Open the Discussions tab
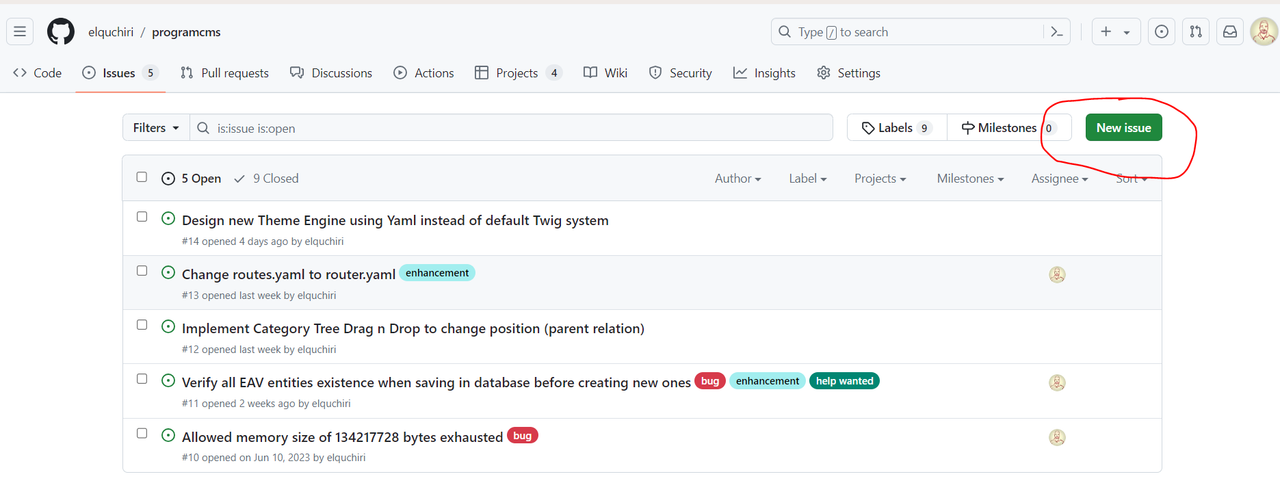Screen dimensions: 1280x496 (x=331, y=73)
